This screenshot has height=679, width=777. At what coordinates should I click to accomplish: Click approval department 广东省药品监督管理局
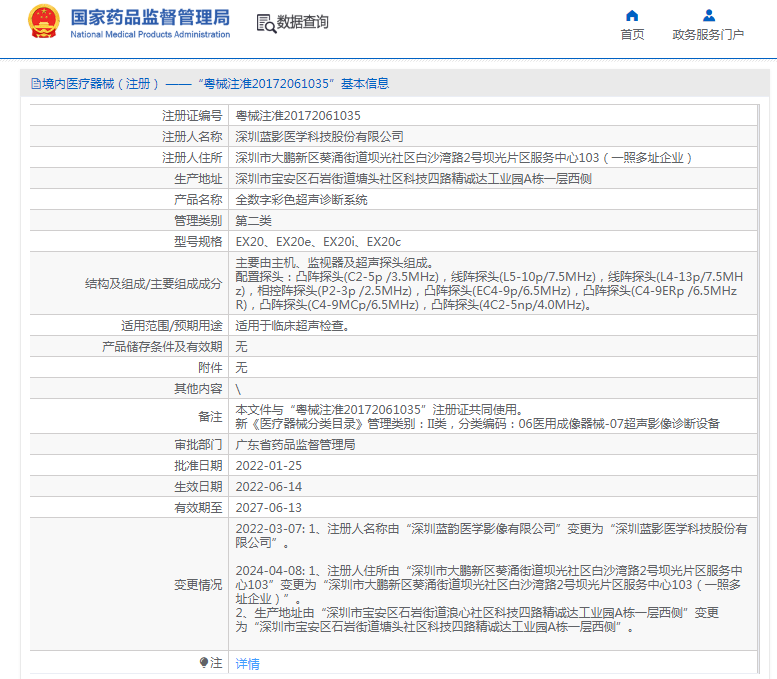click(295, 444)
